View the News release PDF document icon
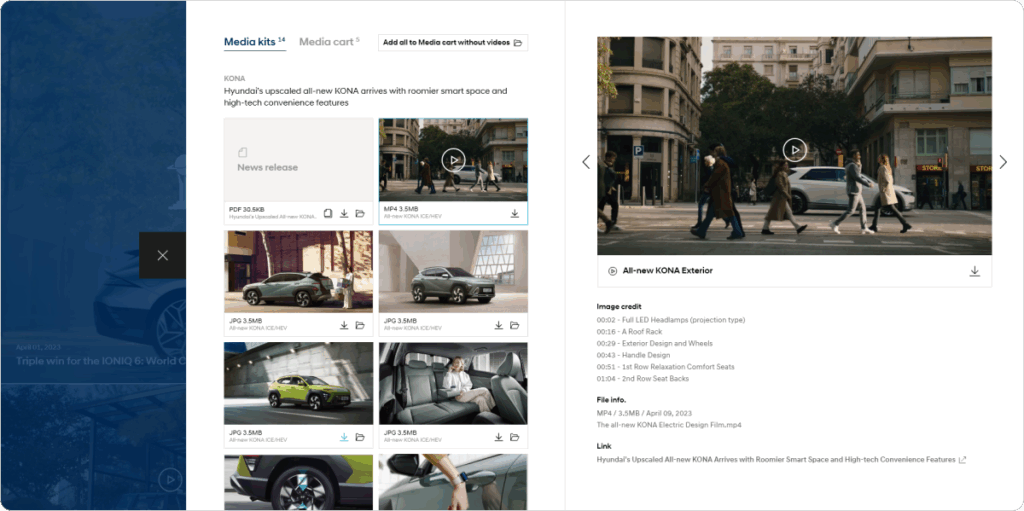The image size is (1024, 511). point(328,214)
